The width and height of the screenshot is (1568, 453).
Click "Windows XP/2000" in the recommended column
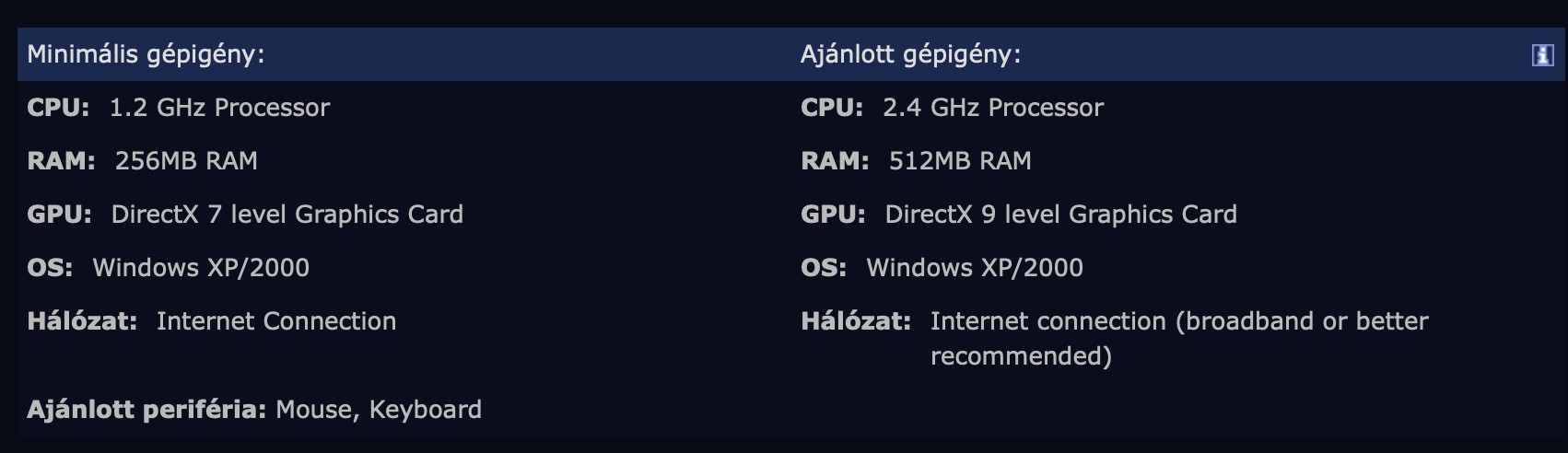point(975,268)
